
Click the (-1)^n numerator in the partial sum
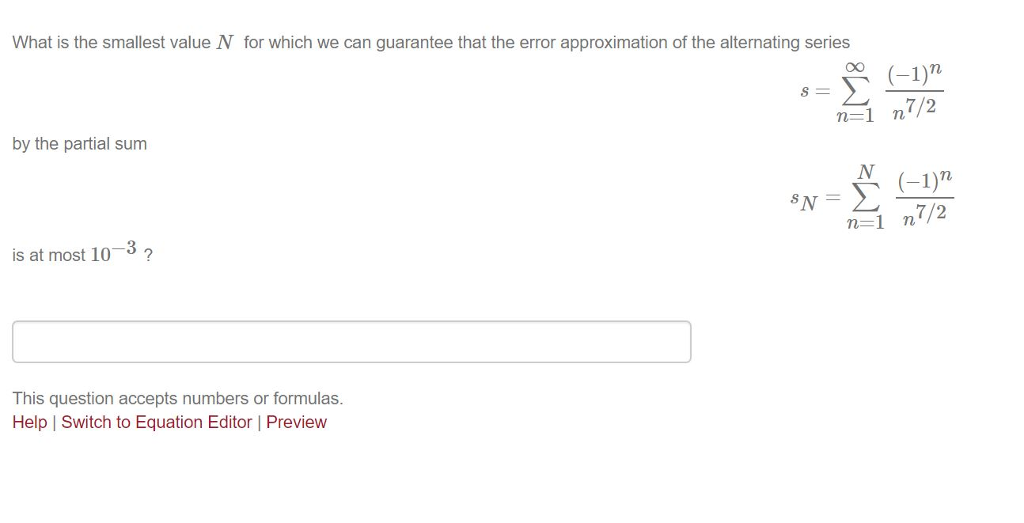[x=926, y=183]
